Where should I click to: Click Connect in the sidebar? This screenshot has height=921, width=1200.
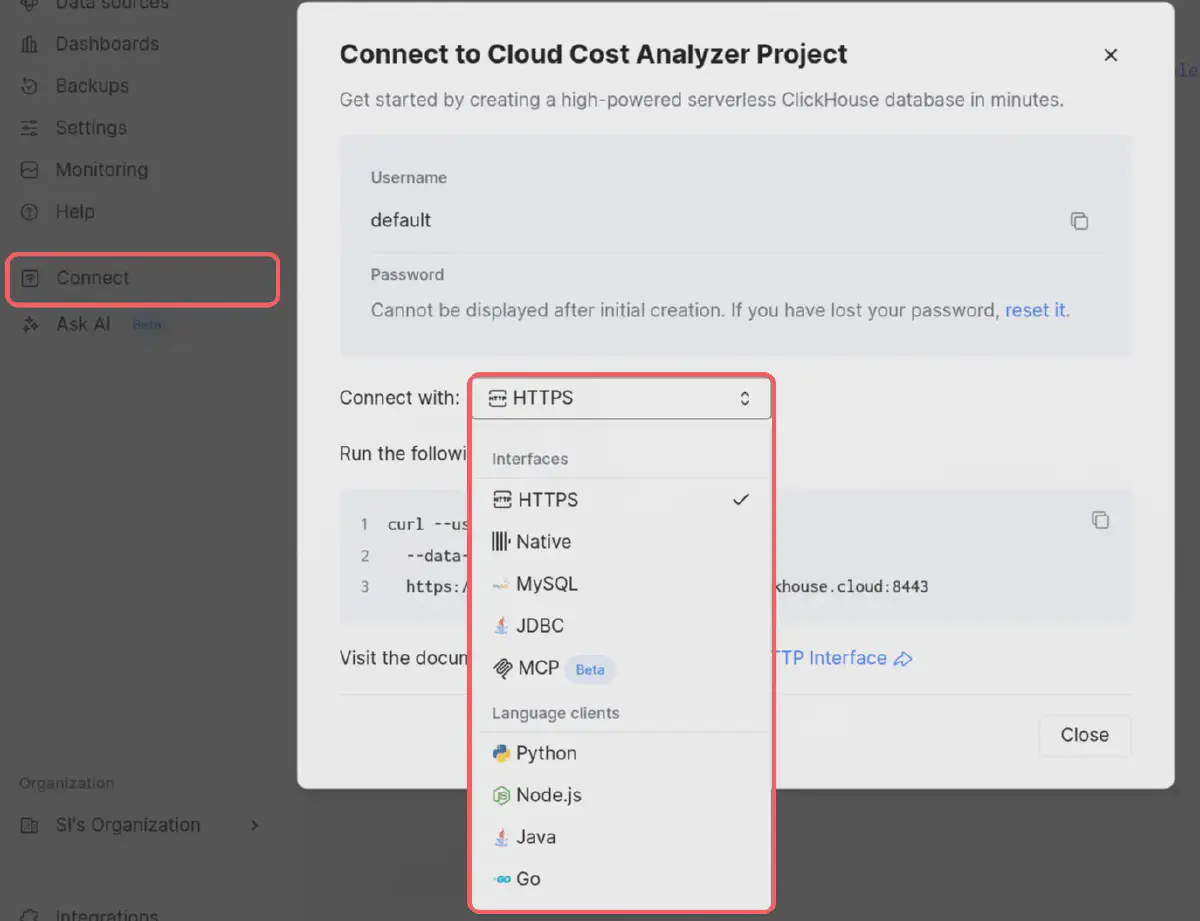pyautogui.click(x=142, y=279)
